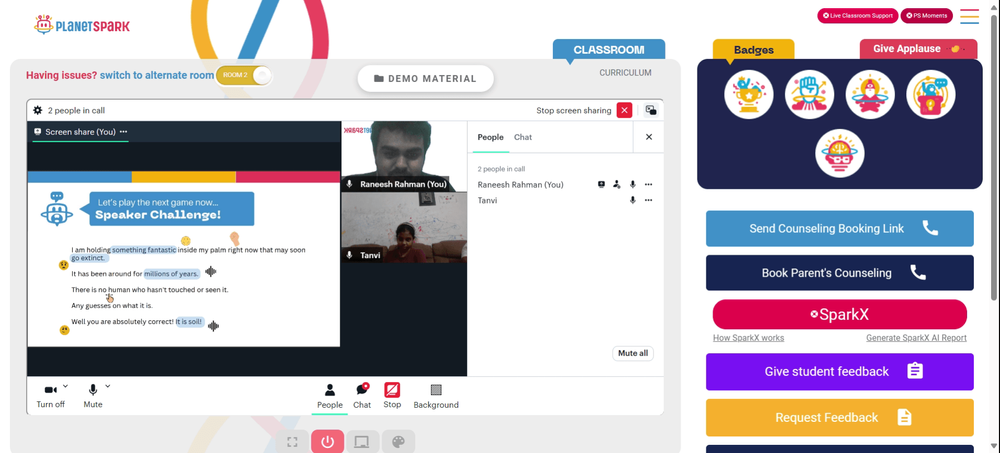Mute all participants

point(633,353)
